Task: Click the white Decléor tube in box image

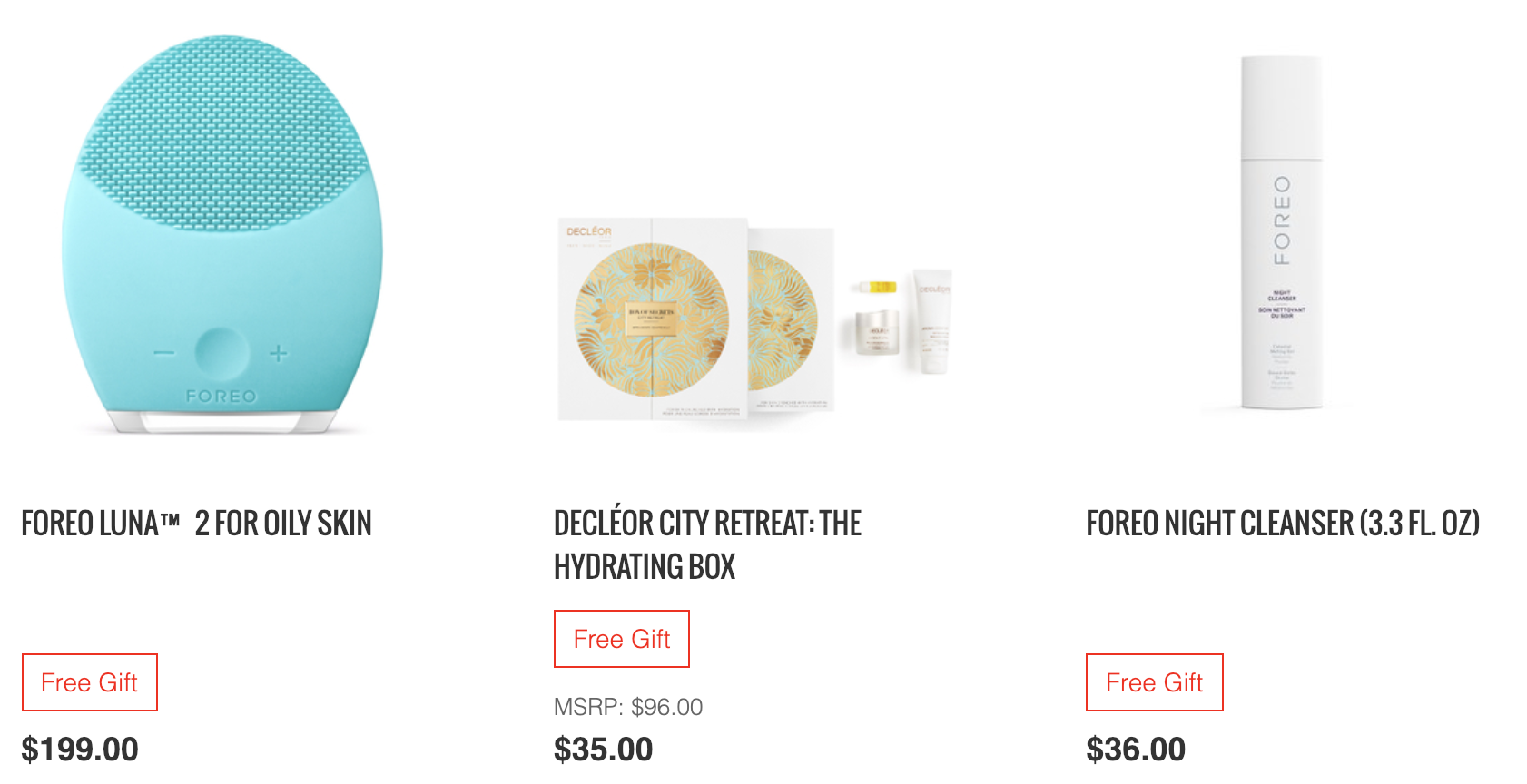Action: coord(932,321)
